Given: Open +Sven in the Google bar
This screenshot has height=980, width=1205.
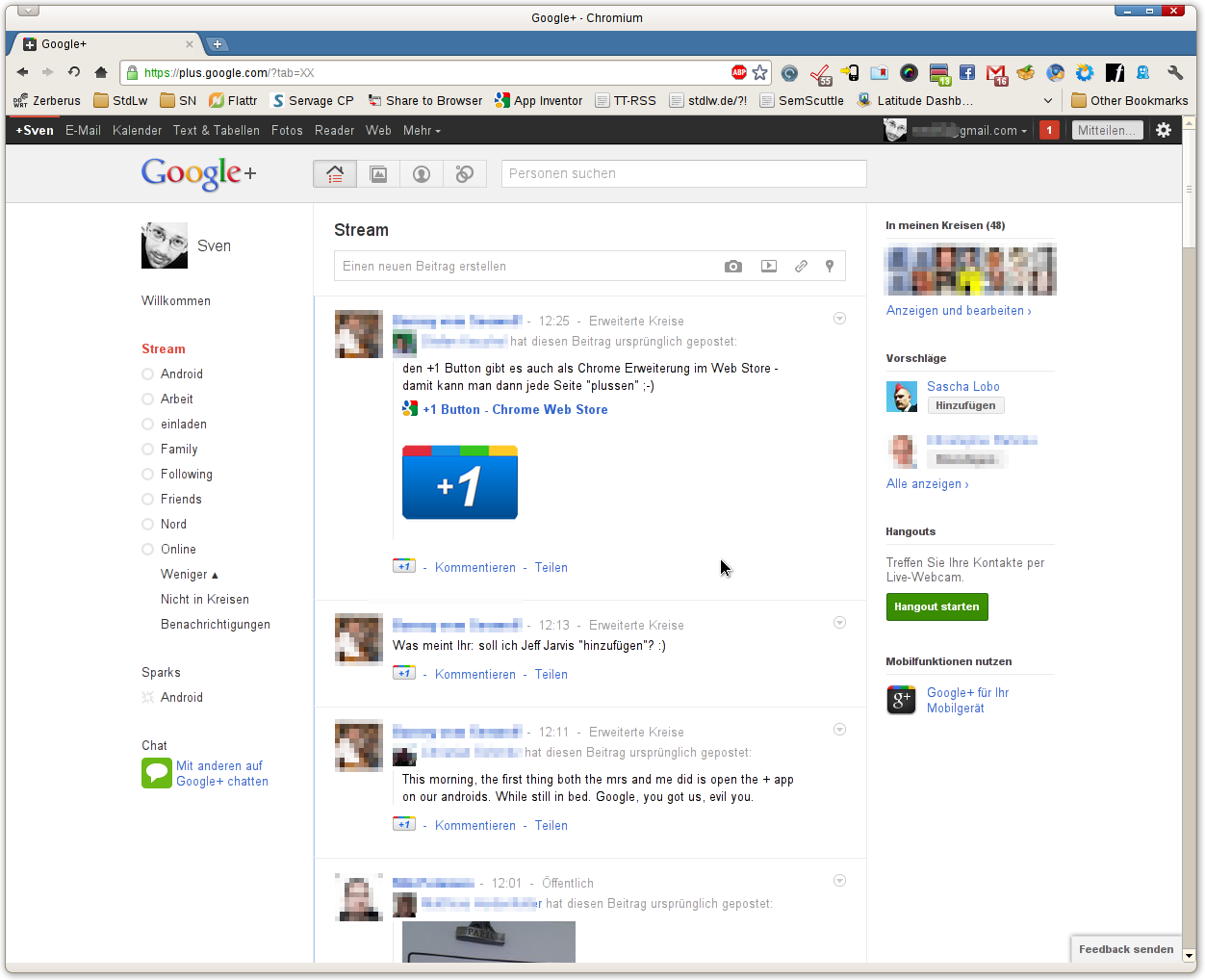Looking at the screenshot, I should pos(35,131).
